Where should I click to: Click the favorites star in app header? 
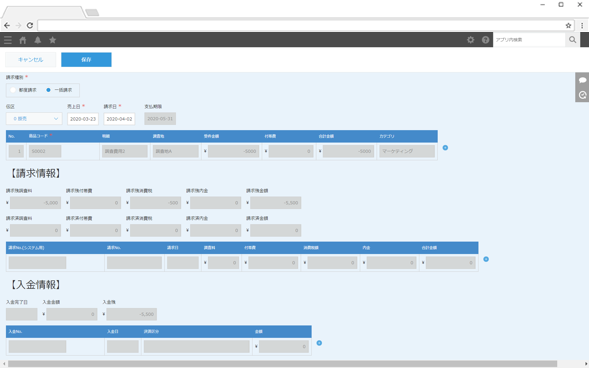(53, 40)
